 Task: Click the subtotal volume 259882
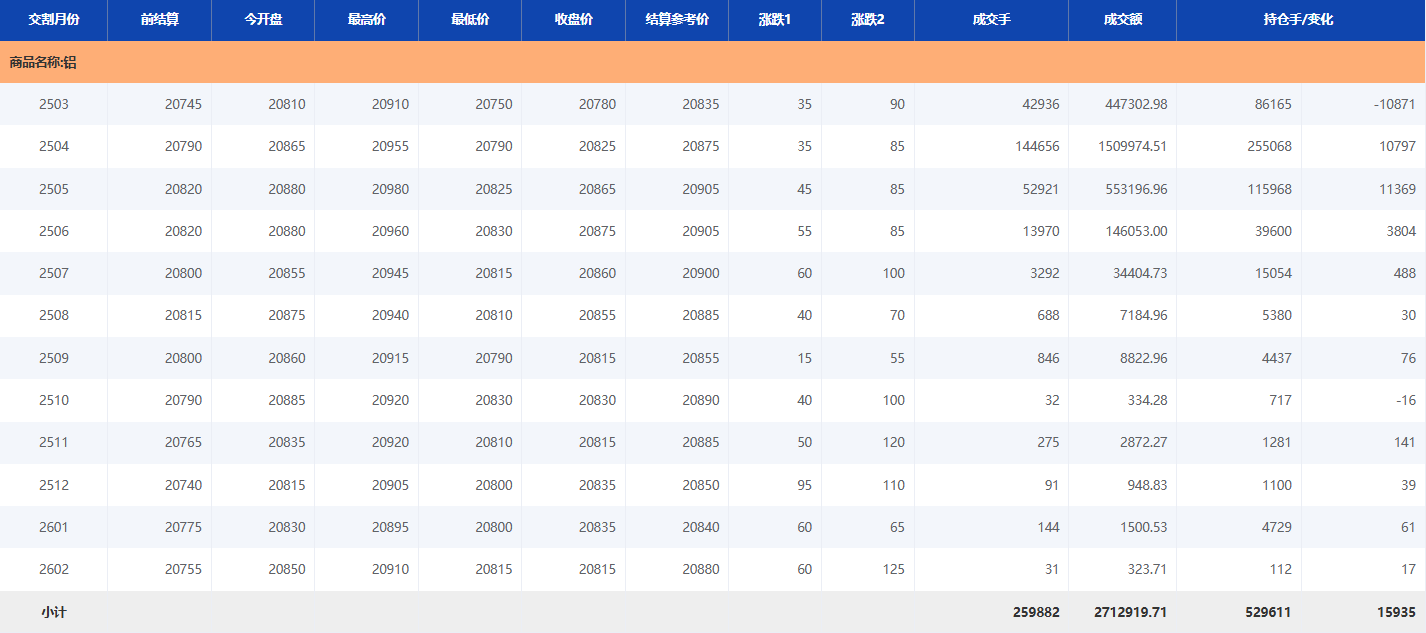[x=1035, y=612]
